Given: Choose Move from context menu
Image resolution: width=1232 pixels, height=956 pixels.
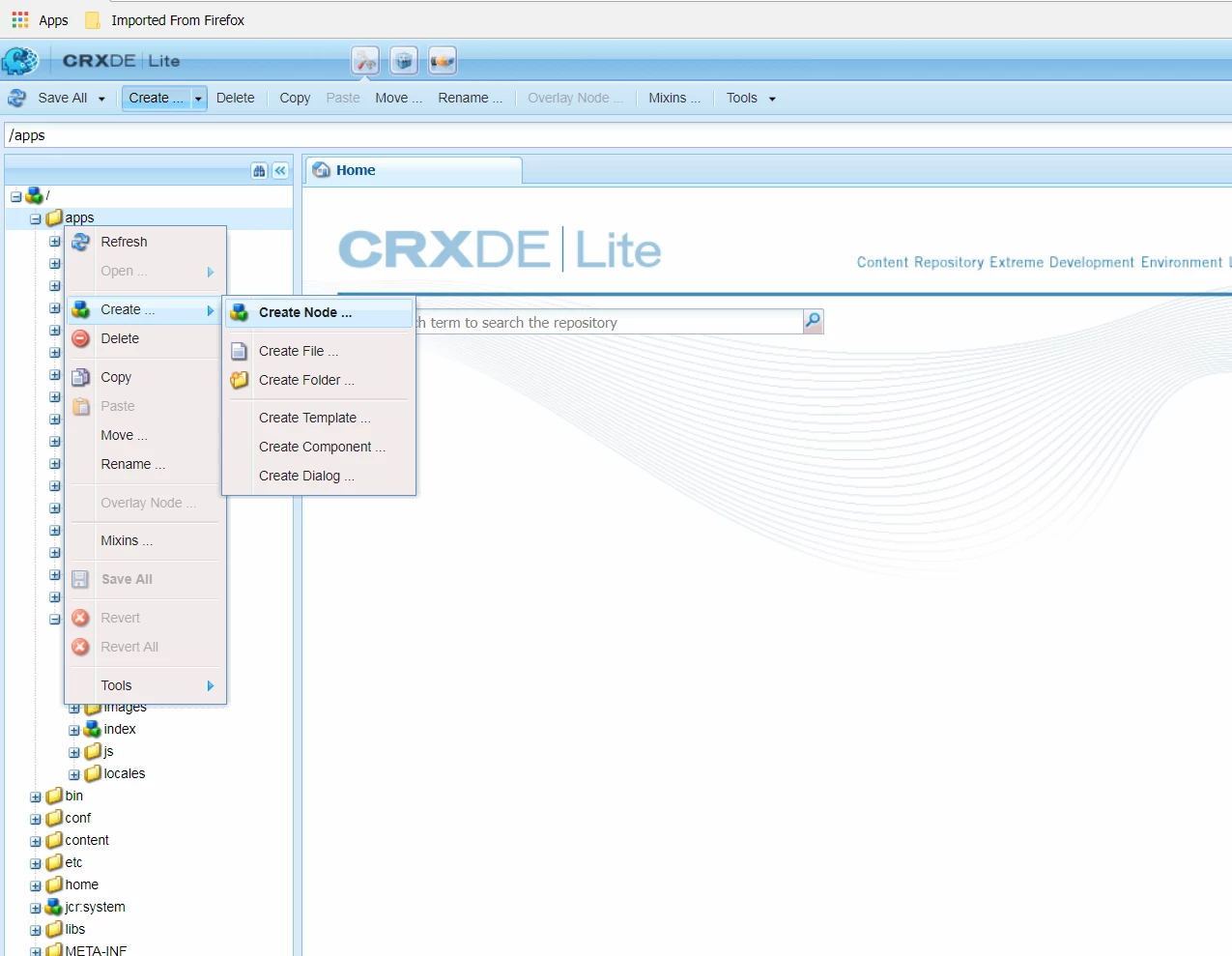Looking at the screenshot, I should click(145, 435).
